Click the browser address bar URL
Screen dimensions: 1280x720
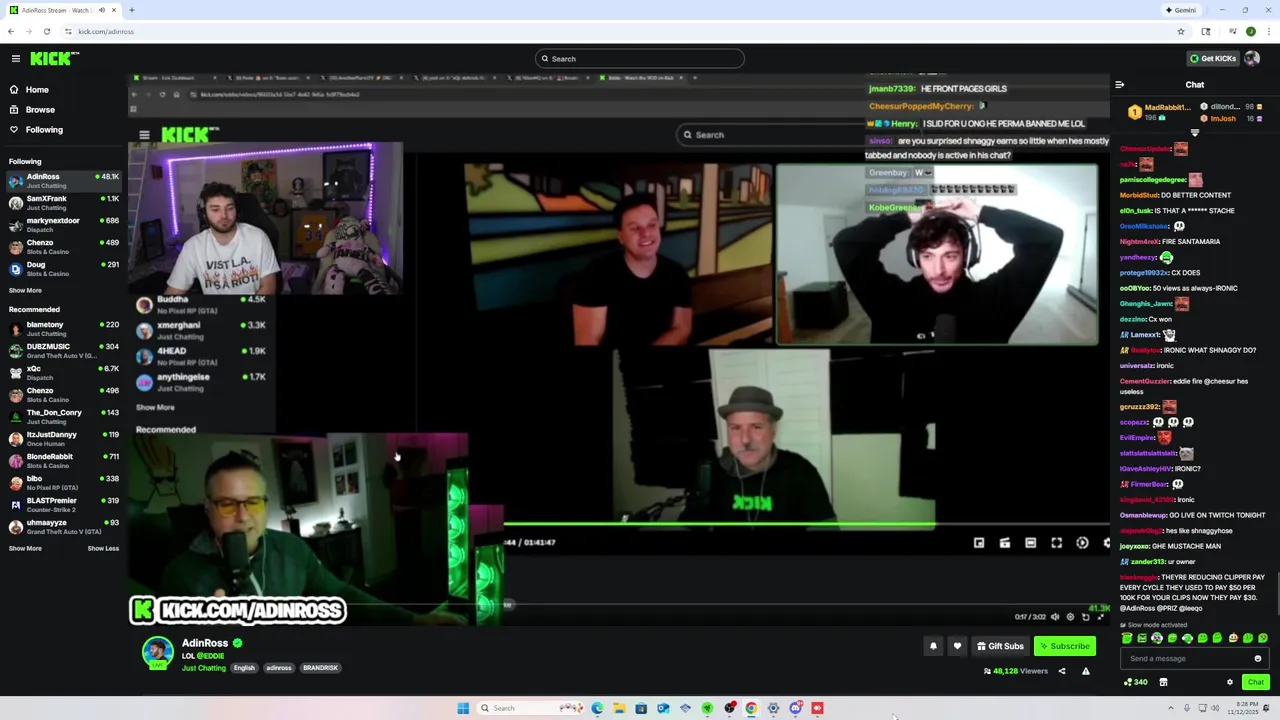click(x=106, y=31)
